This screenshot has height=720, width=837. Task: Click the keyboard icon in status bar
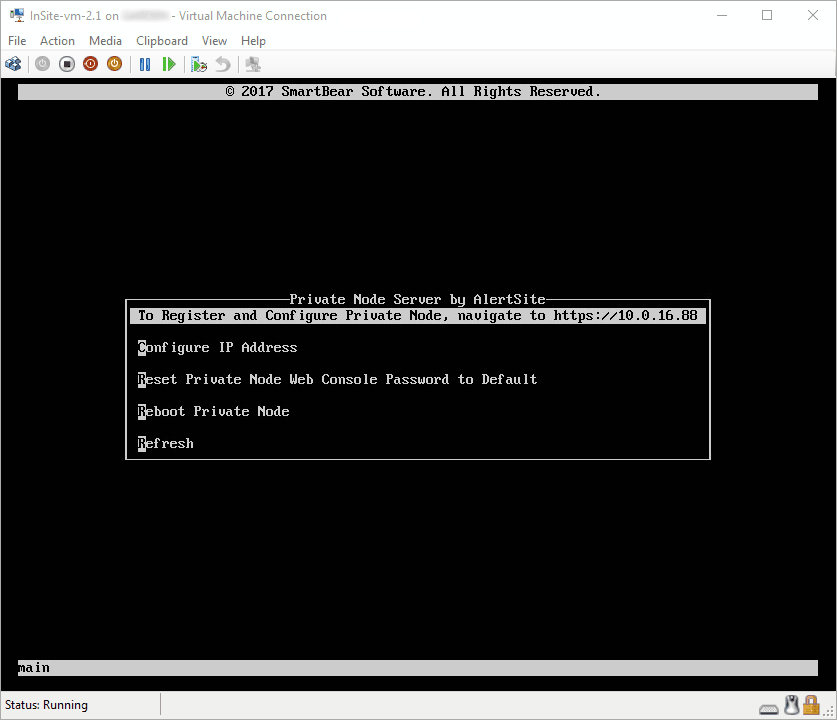pyautogui.click(x=769, y=709)
